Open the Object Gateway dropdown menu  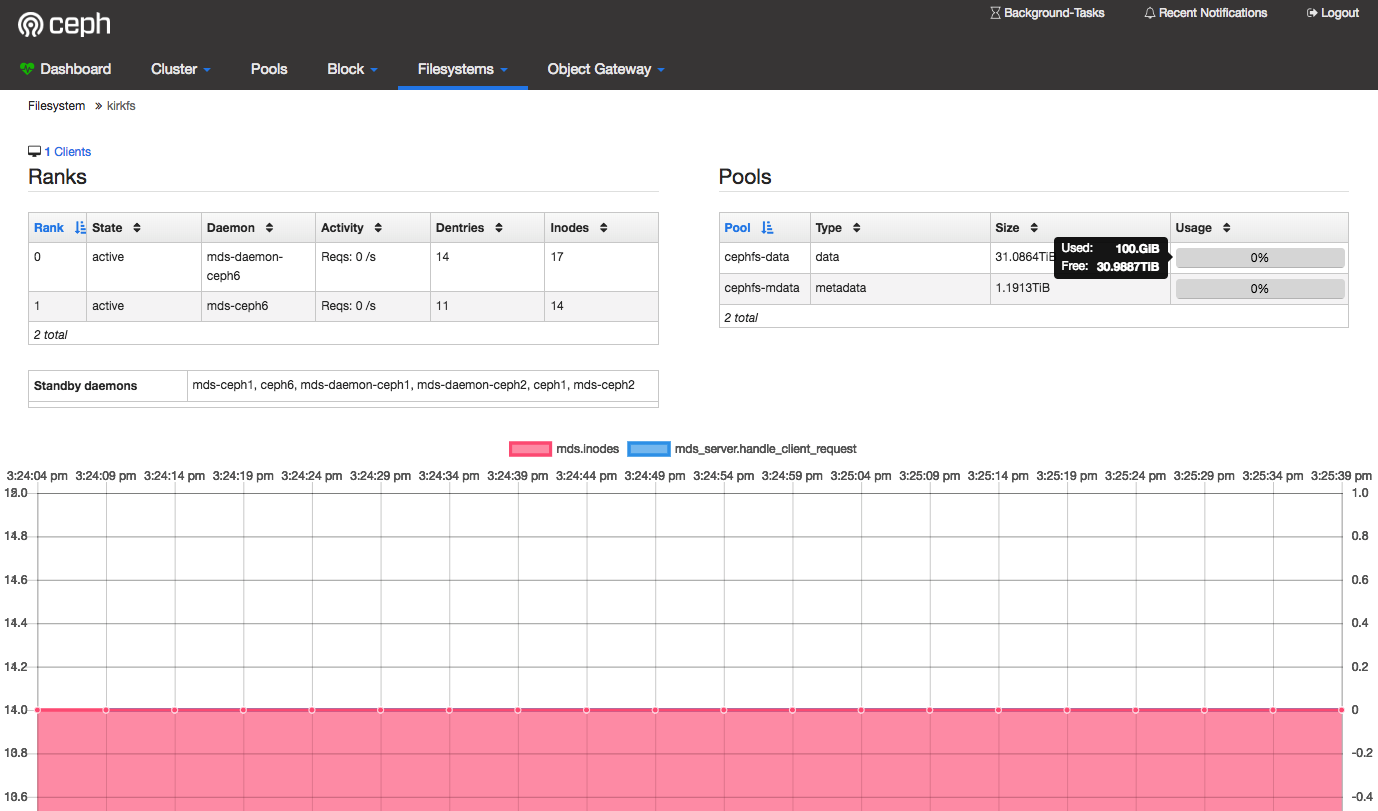pyautogui.click(x=606, y=69)
